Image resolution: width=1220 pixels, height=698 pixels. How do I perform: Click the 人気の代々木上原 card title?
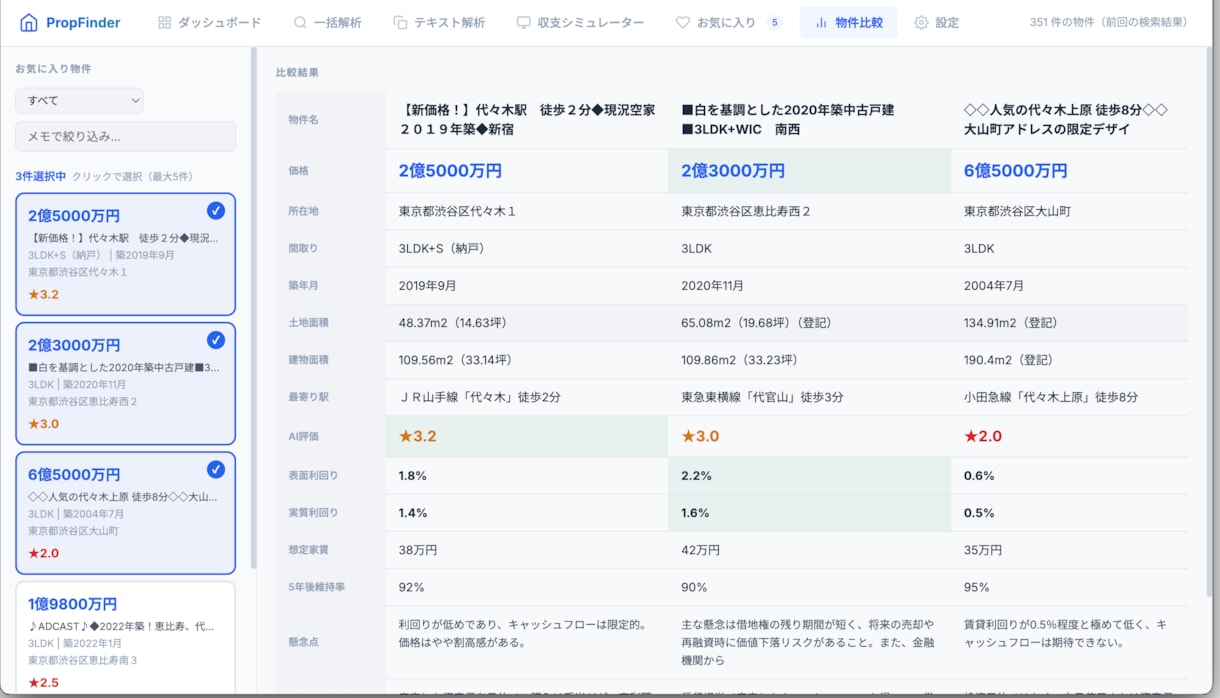tap(123, 496)
